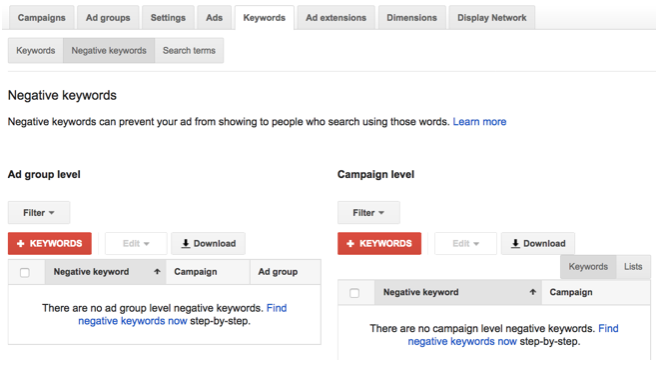Screen dimensions: 660x365
Task: Add keywords at Campaign level
Action: tap(379, 243)
